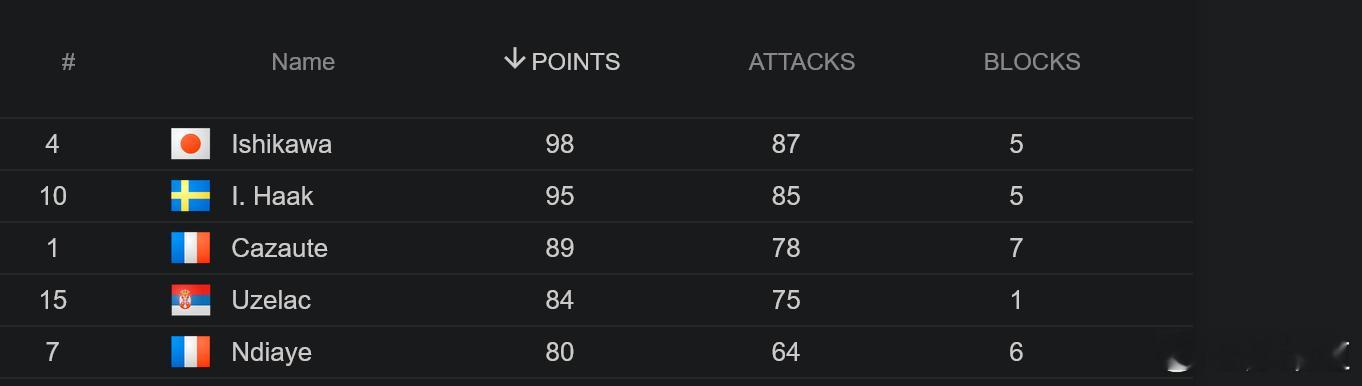
Task: Sort table by POINTS column header
Action: click(575, 62)
